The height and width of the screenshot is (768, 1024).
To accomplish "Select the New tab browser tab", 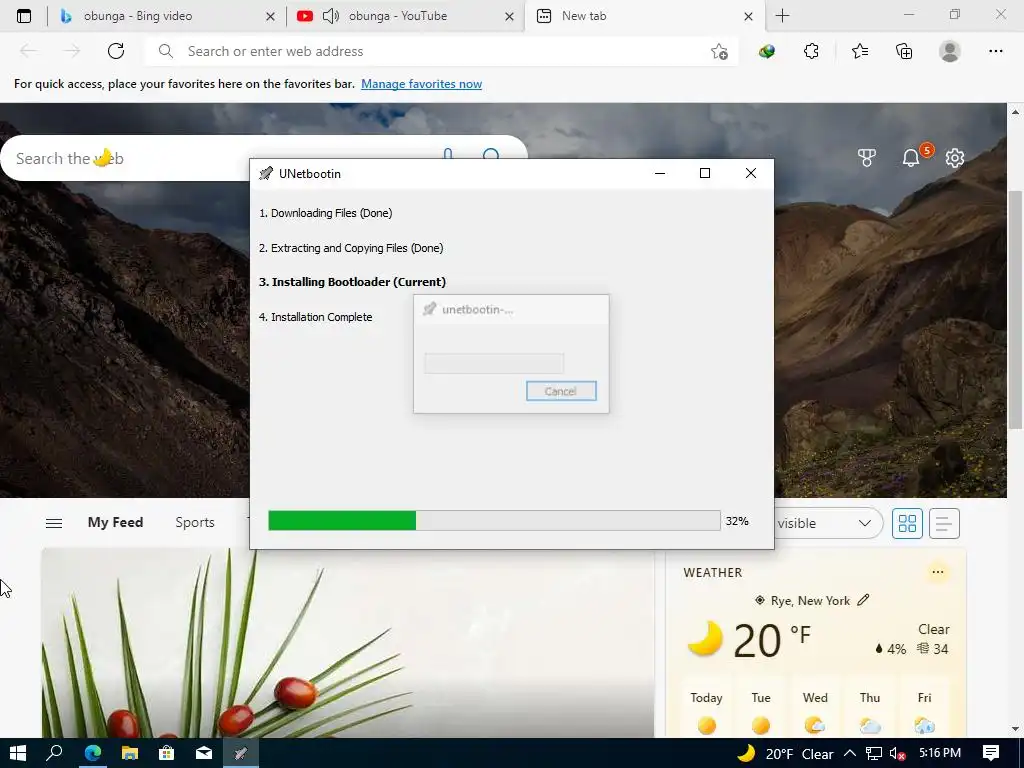I will click(643, 16).
